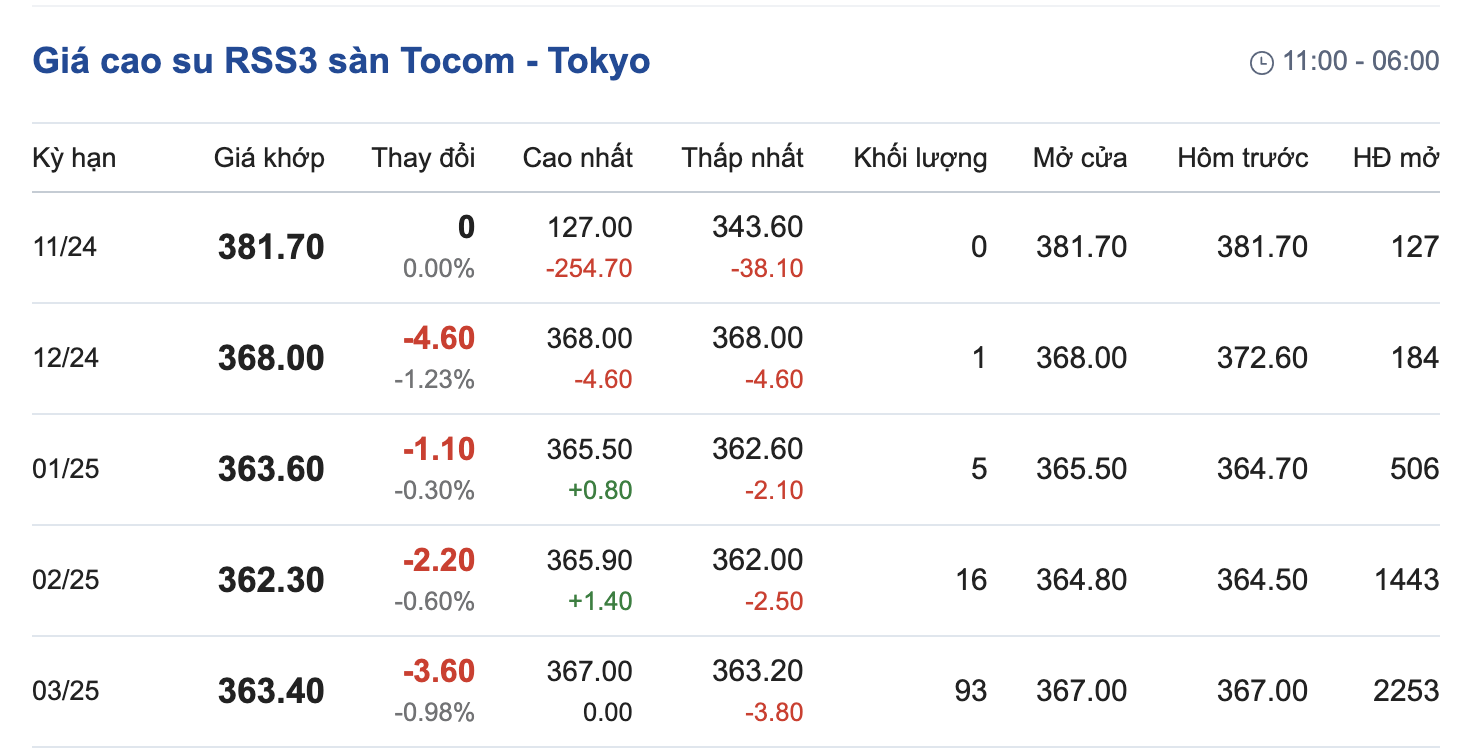Select the 12/24 contract row label
The height and width of the screenshot is (752, 1458).
(x=65, y=358)
